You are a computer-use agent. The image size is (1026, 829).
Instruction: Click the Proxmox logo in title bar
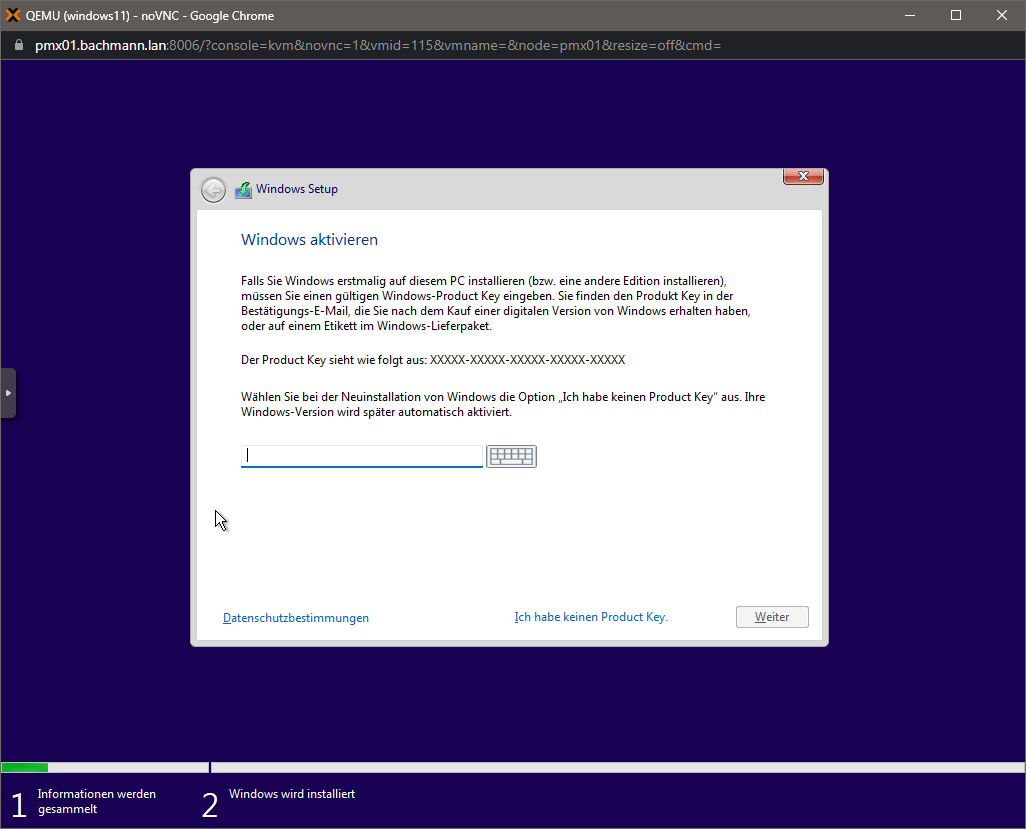pos(12,15)
